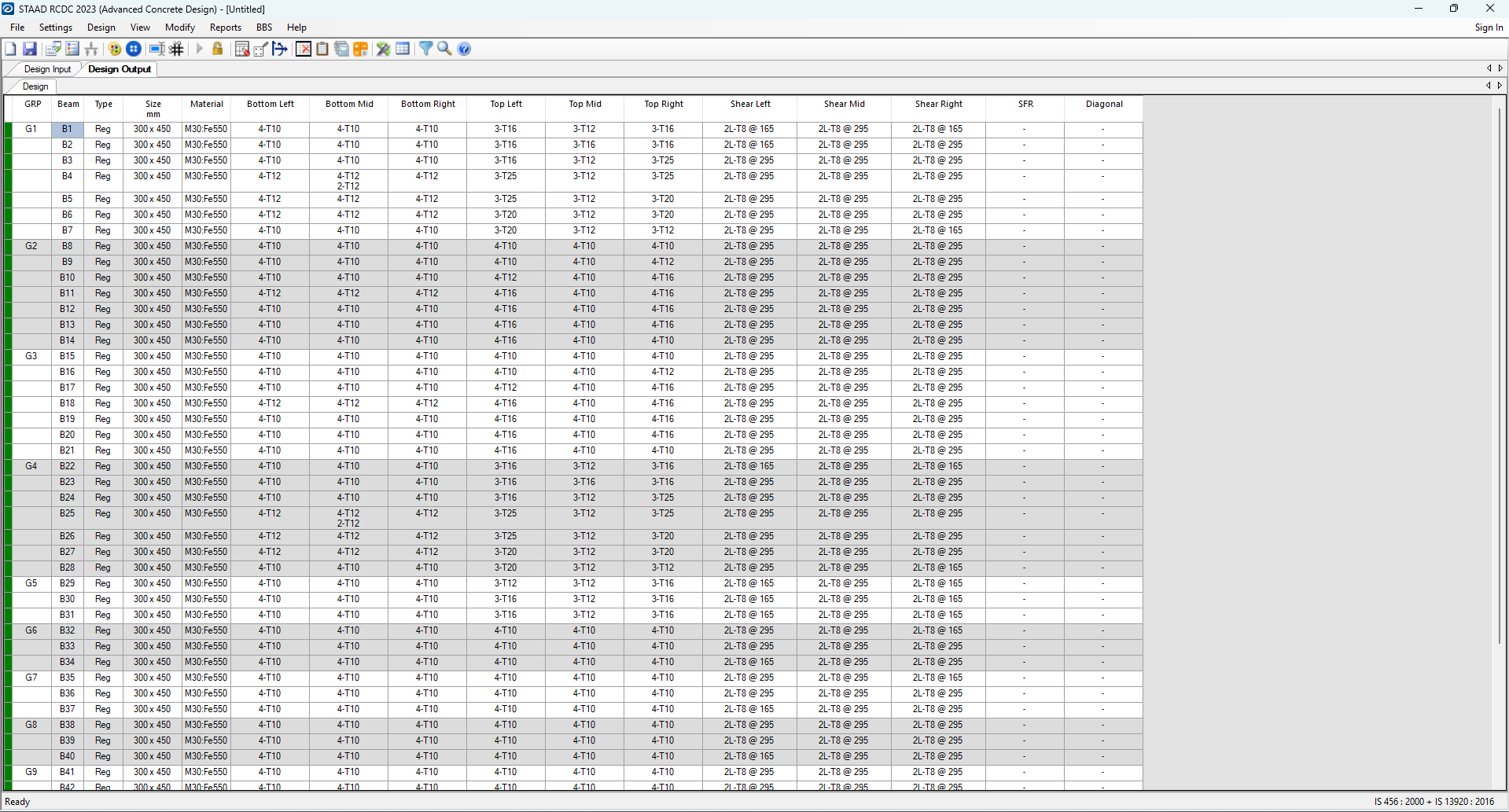The height and width of the screenshot is (812, 1509).
Task: Click the Shear Left column header
Action: [749, 104]
